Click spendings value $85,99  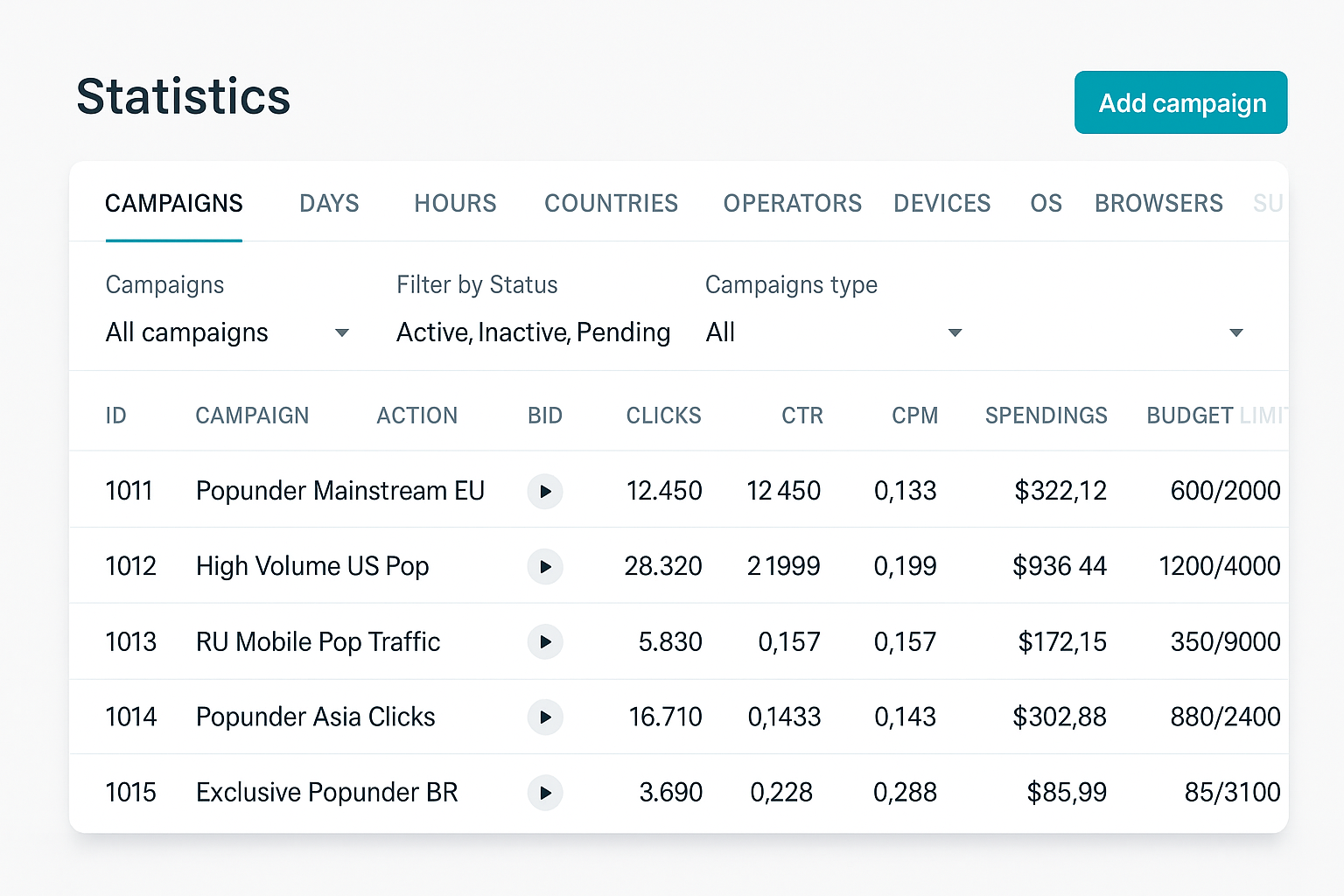(1067, 793)
